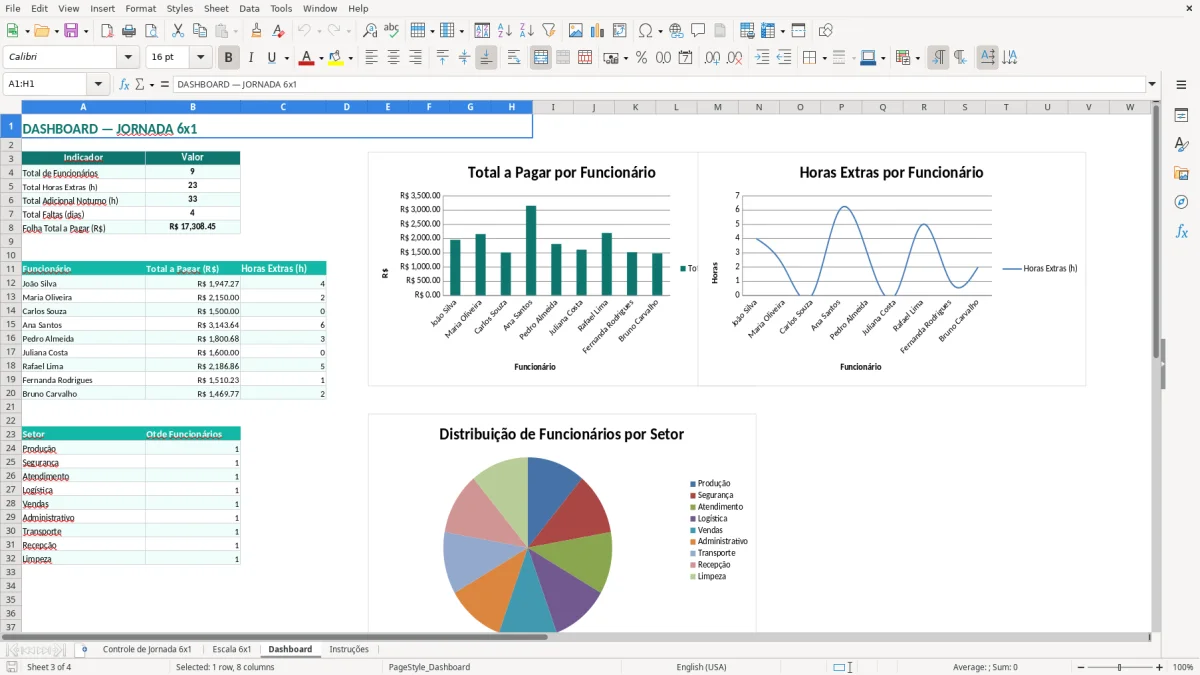Toggle Merge and Center Cells
This screenshot has width=1200, height=675.
click(541, 58)
